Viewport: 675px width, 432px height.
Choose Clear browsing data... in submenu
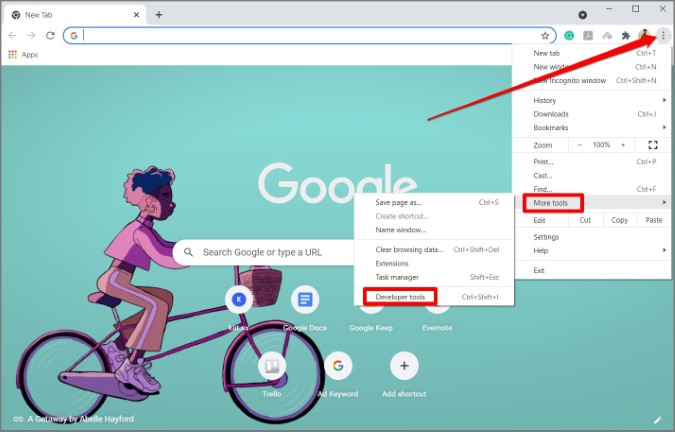point(434,250)
